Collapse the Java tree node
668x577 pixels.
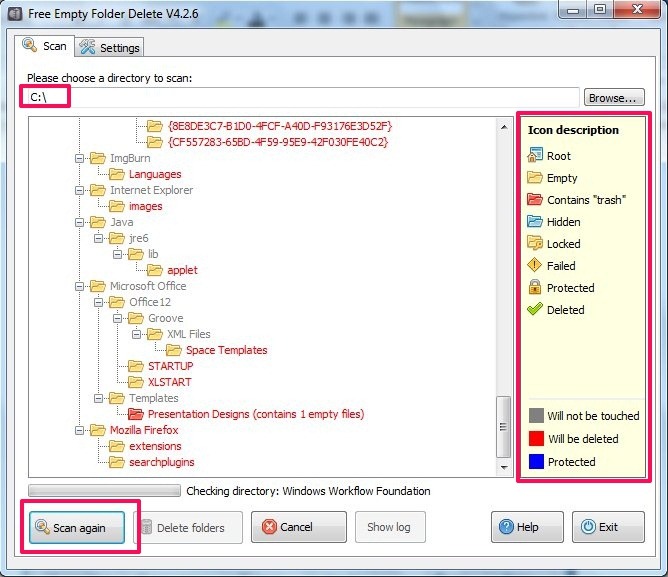click(x=80, y=222)
